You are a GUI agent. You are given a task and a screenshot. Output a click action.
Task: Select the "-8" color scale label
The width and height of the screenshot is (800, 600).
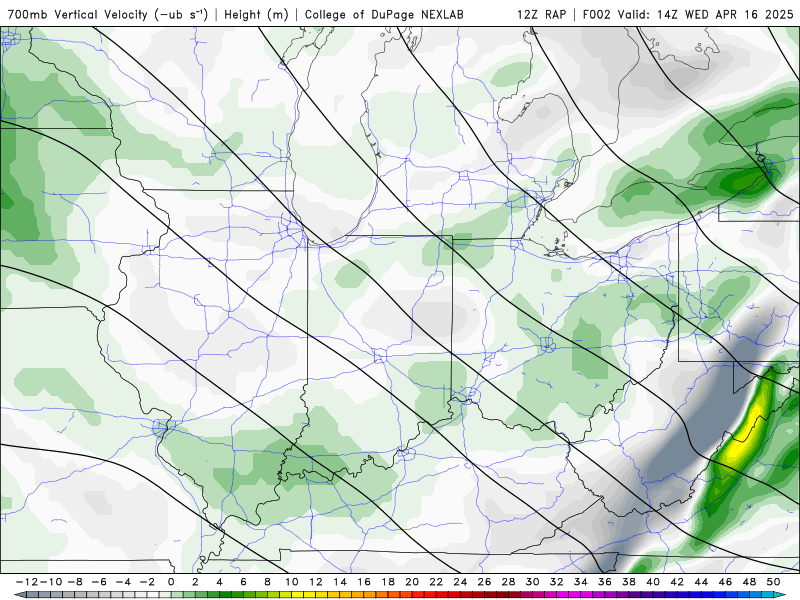(x=75, y=582)
